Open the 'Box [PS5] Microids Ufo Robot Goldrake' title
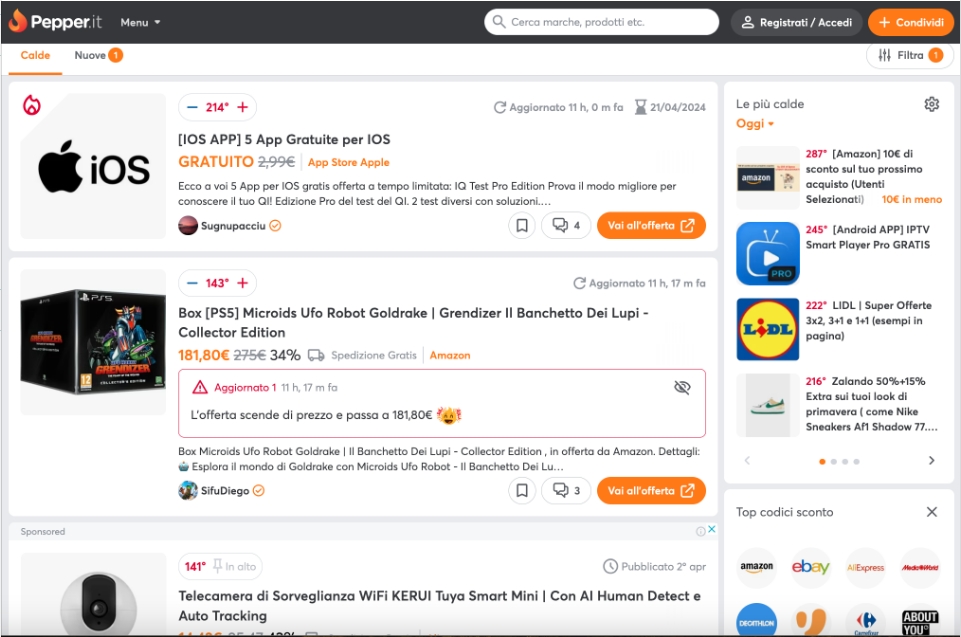 click(x=413, y=322)
